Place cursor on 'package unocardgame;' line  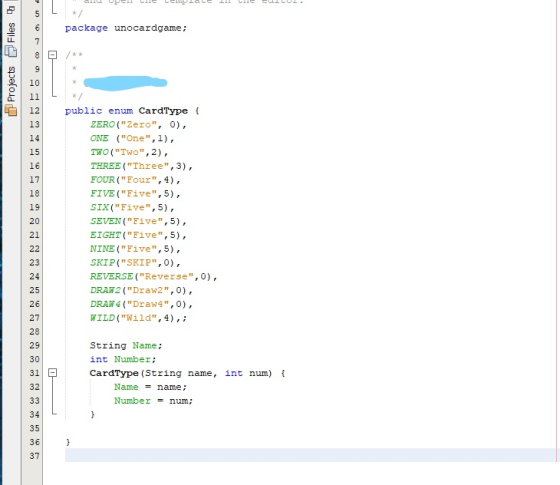tap(126, 28)
